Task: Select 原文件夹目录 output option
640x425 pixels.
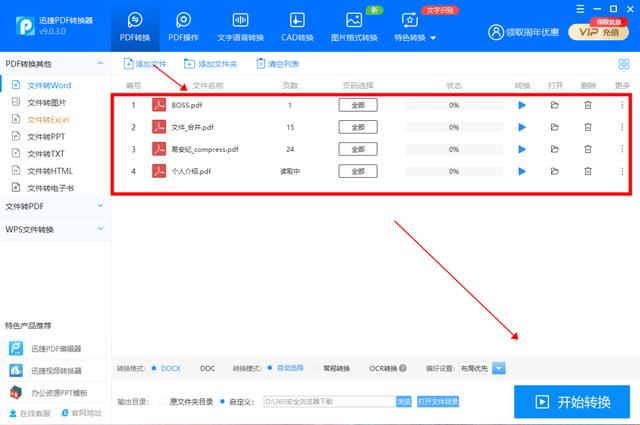Action: [186, 402]
